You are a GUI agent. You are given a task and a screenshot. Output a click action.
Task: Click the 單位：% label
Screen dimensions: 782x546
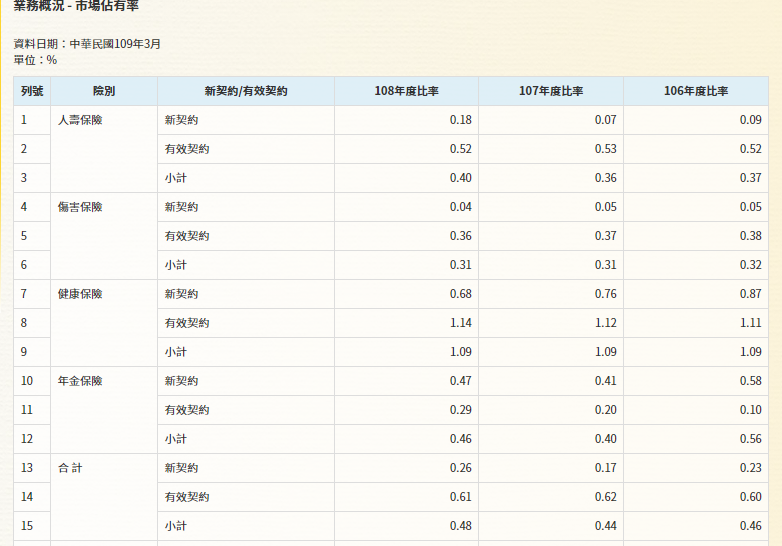click(x=35, y=60)
